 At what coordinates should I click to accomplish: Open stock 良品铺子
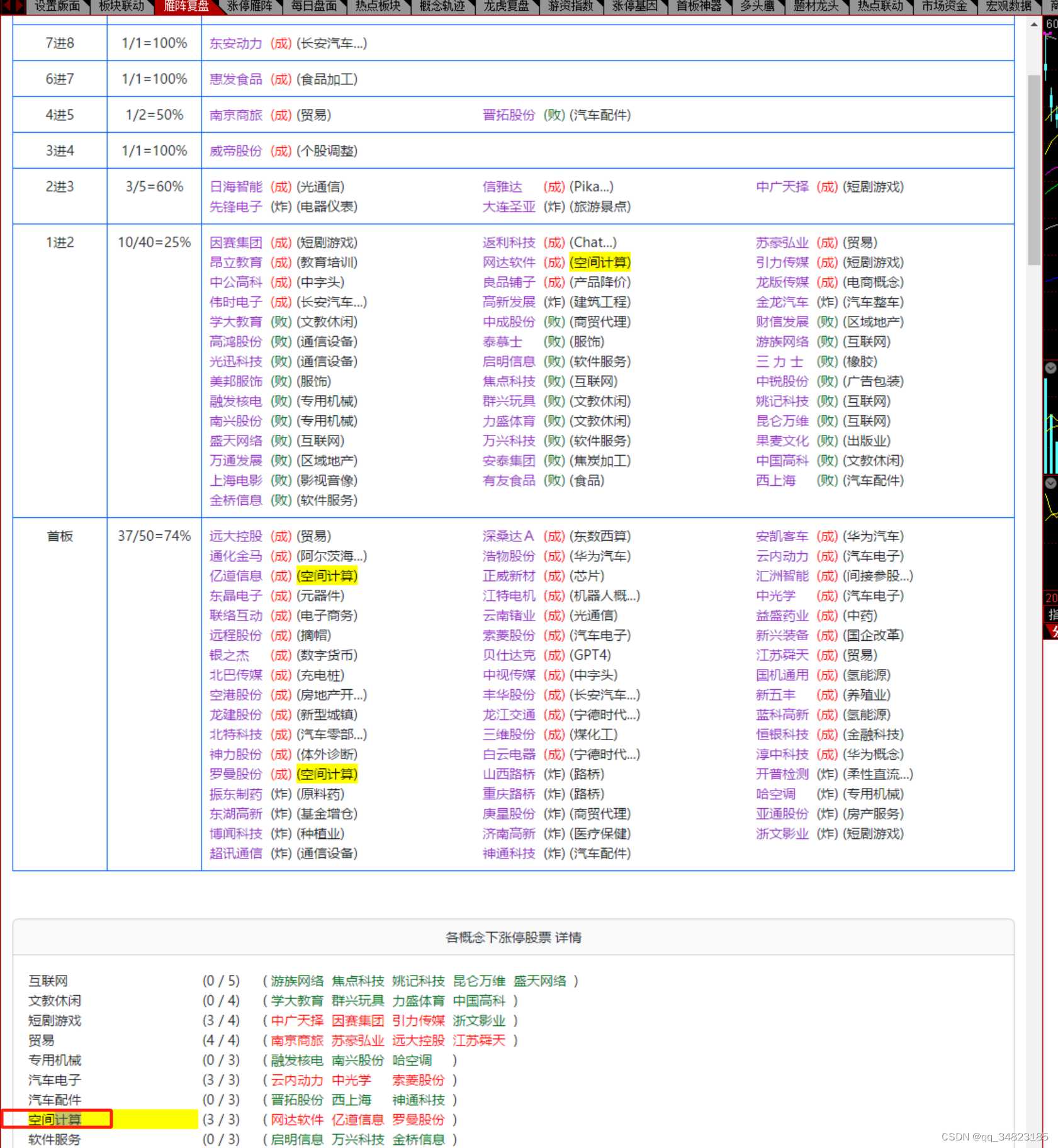click(x=509, y=283)
